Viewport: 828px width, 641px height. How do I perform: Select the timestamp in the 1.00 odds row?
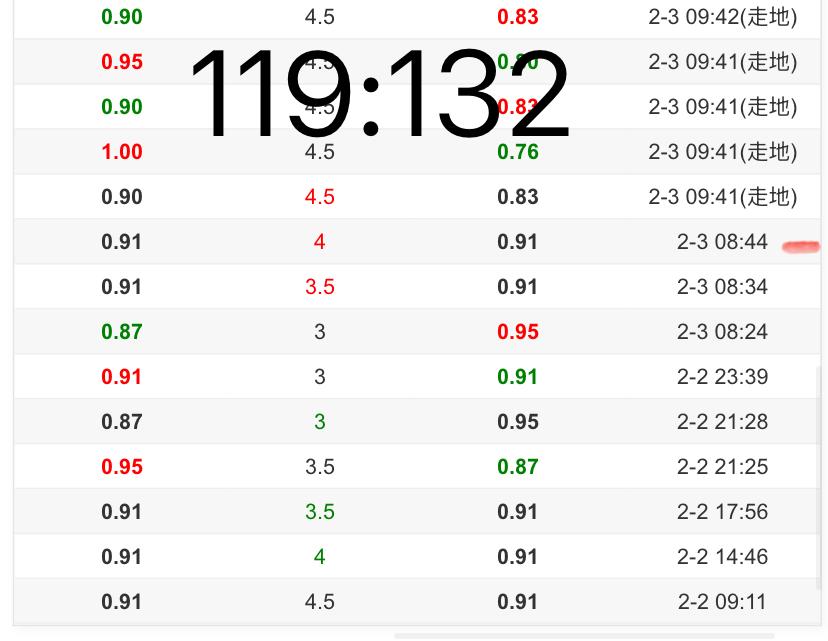point(722,152)
